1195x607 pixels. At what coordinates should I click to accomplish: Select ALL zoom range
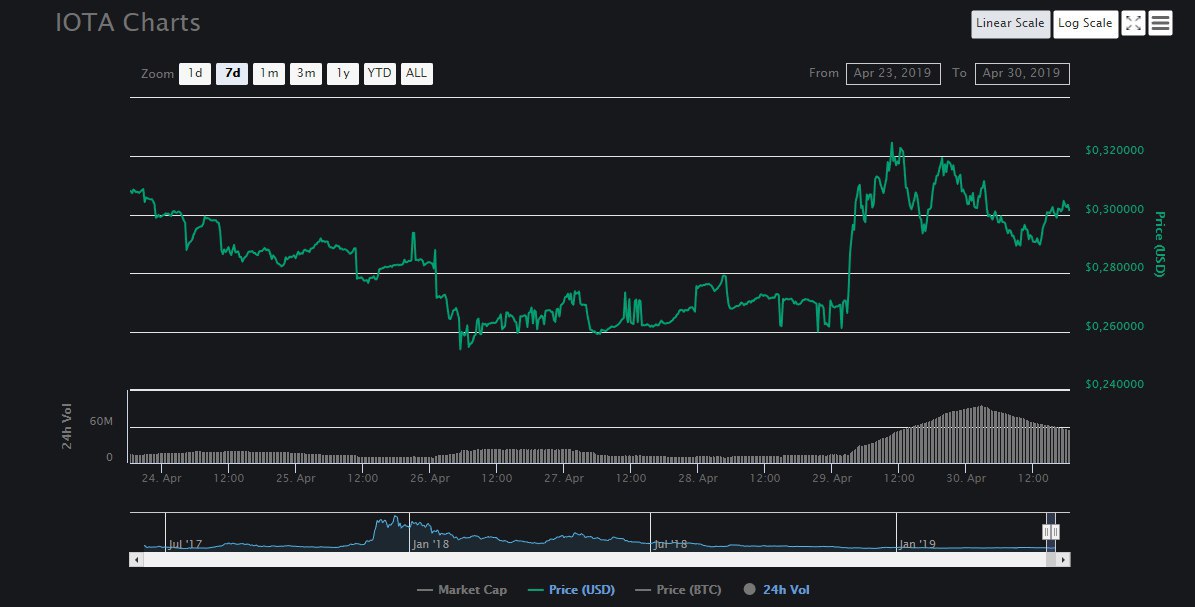pos(416,73)
